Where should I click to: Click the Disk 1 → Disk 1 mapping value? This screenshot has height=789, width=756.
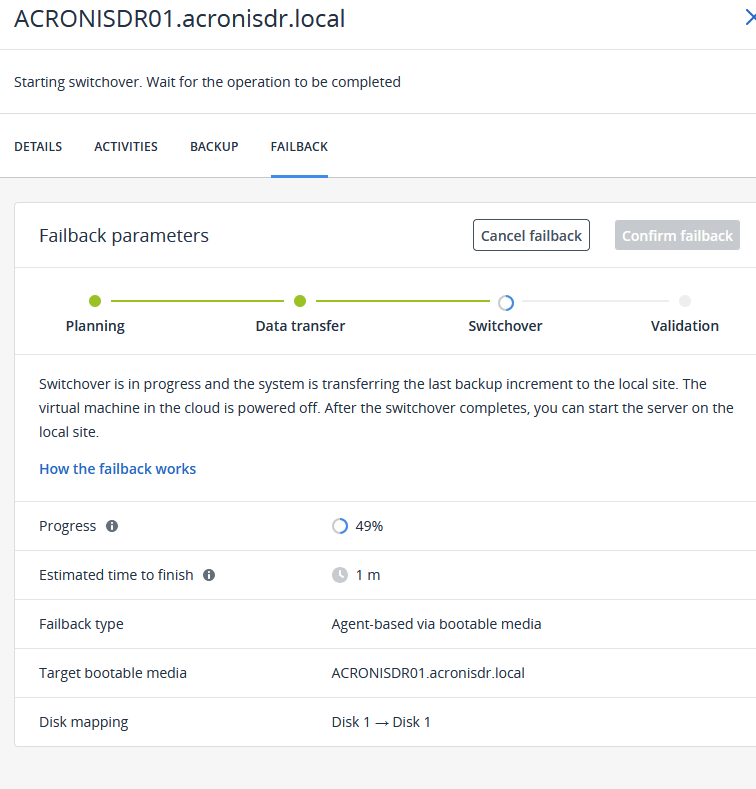[x=381, y=722]
